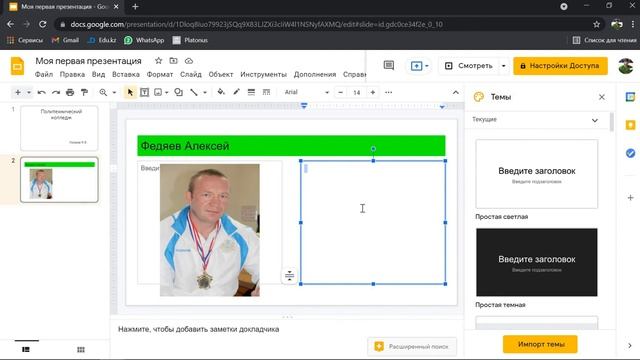Star the presentation title

click(x=158, y=61)
